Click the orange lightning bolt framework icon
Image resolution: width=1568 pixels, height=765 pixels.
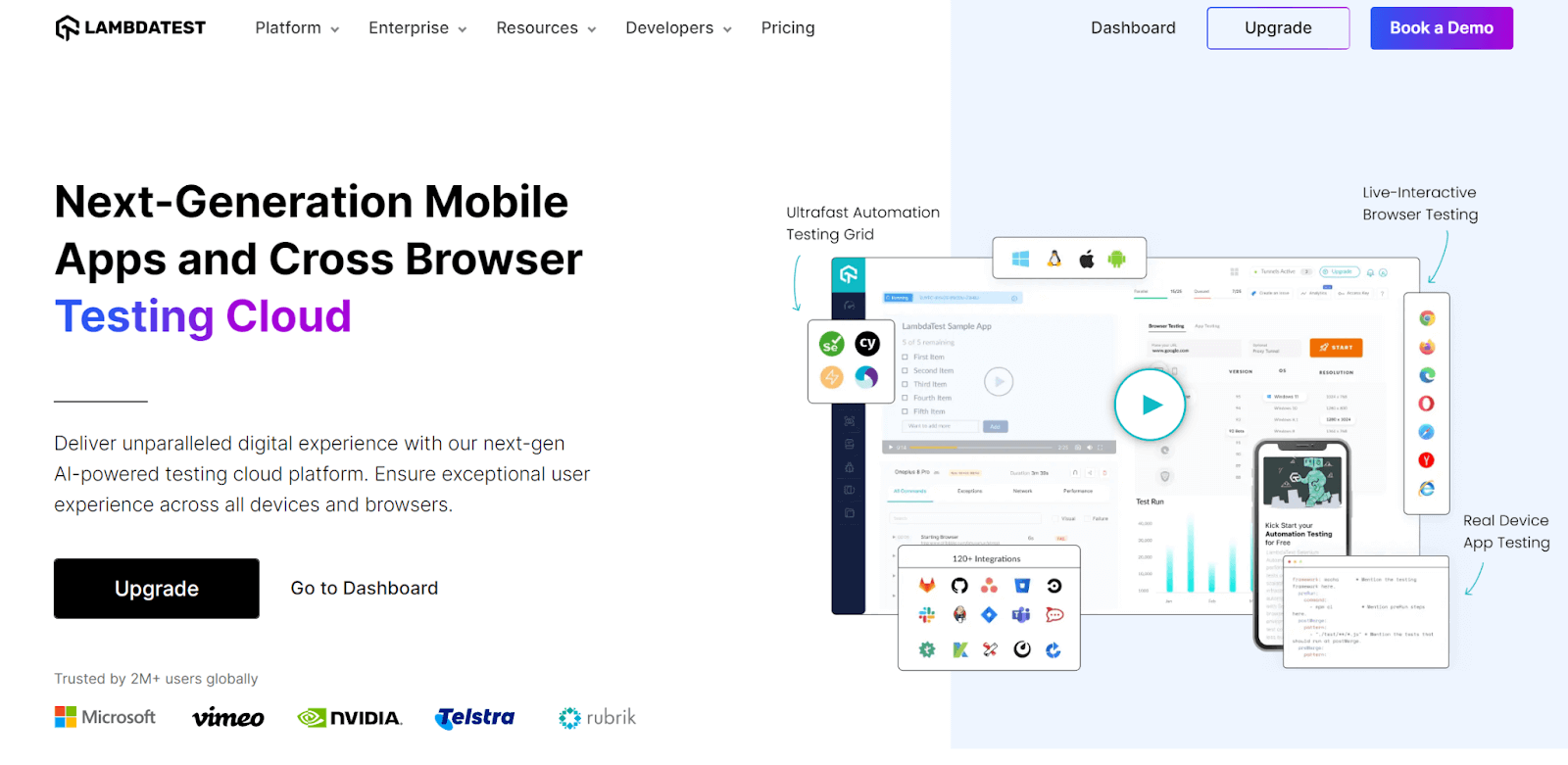pyautogui.click(x=831, y=377)
